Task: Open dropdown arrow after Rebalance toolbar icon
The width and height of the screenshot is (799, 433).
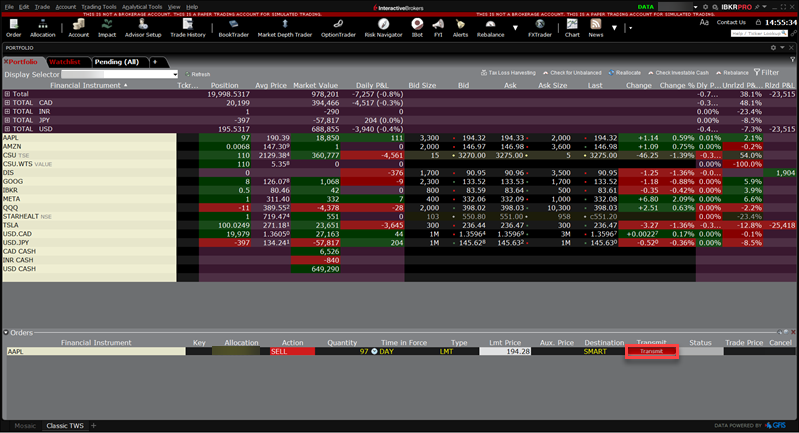Action: tap(515, 28)
